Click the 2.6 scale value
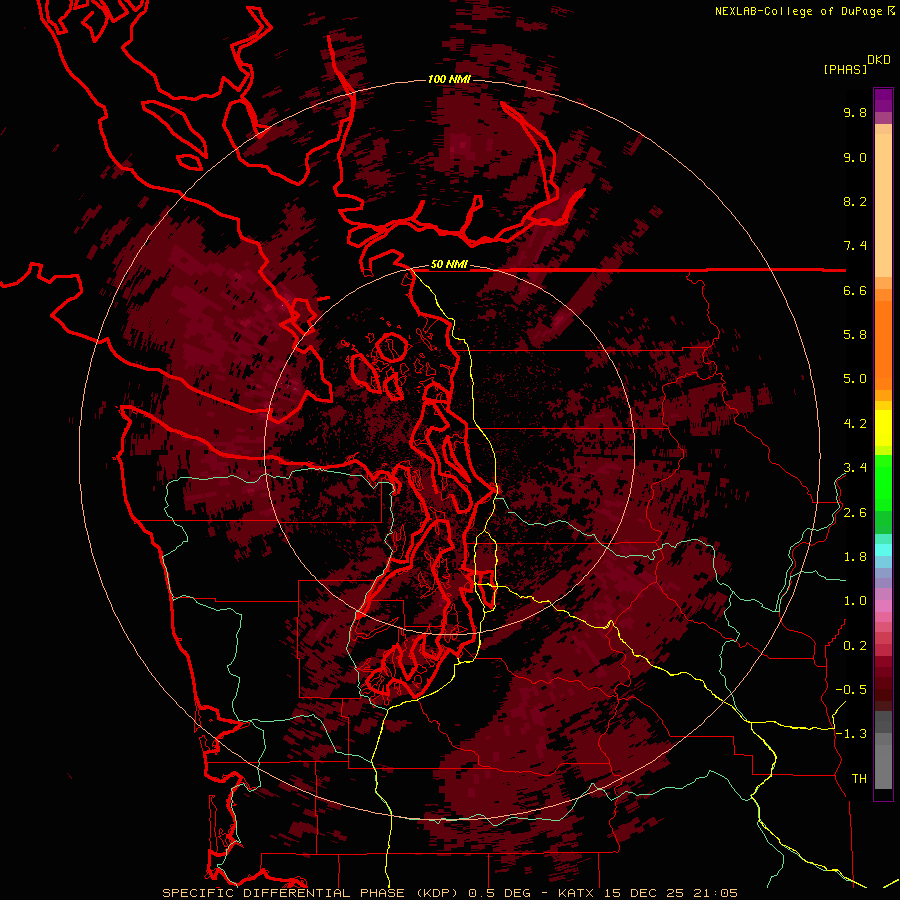The image size is (900, 900). (855, 513)
